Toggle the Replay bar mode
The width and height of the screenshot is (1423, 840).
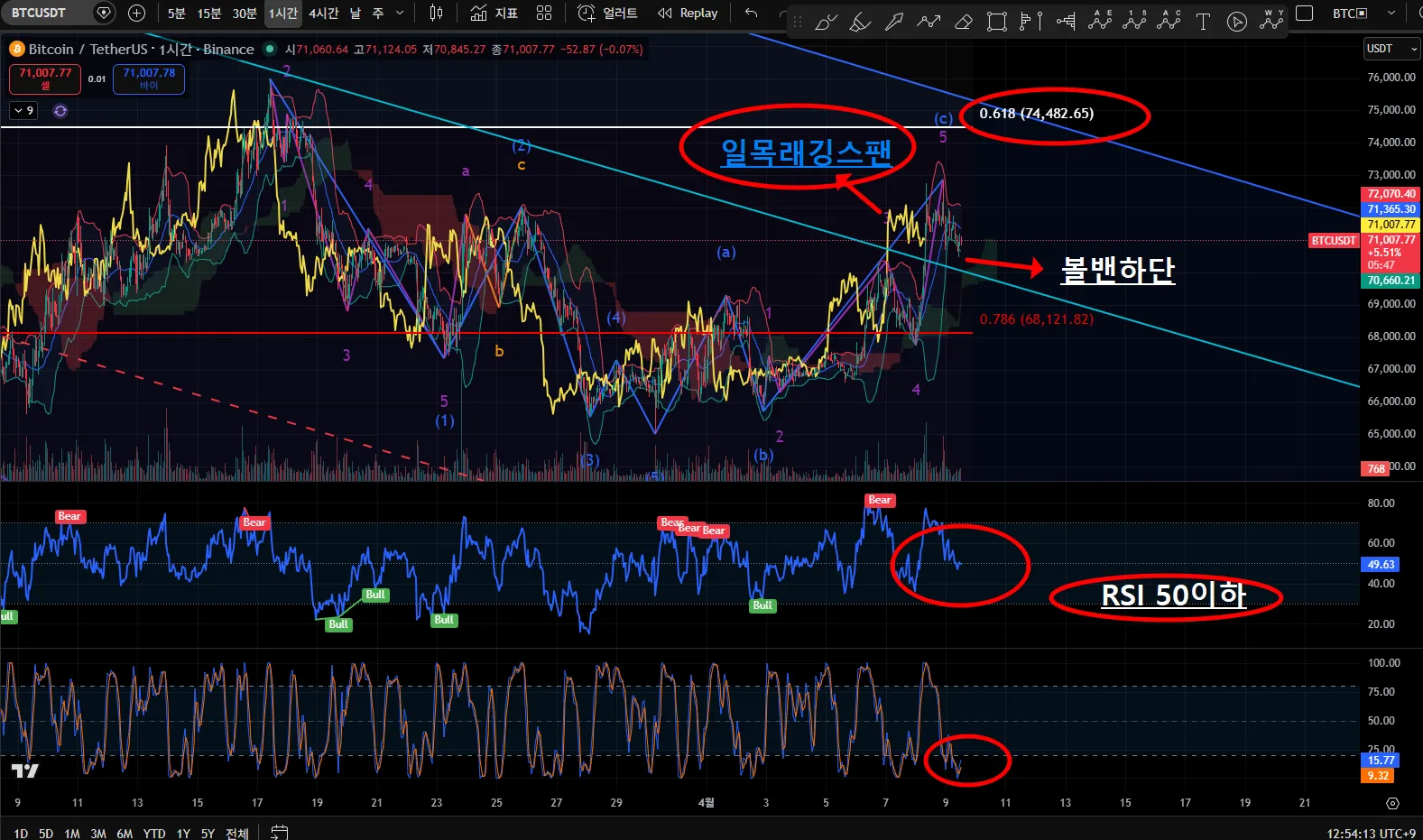click(x=688, y=13)
